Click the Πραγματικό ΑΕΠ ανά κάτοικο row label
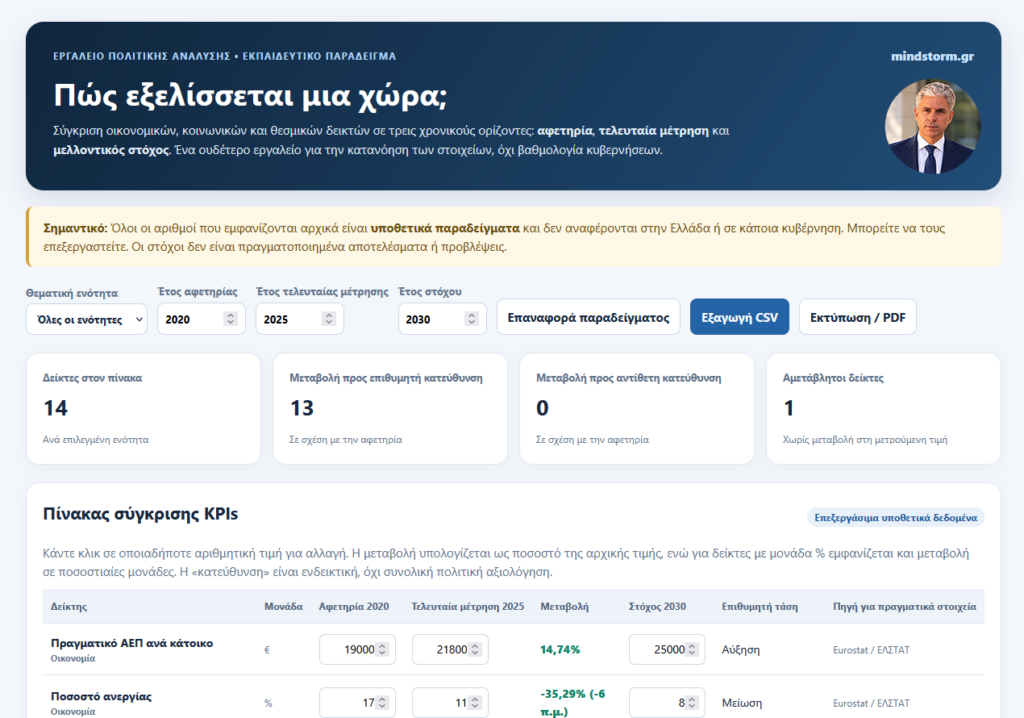Screen dimensions: 1024x718 click(x=132, y=643)
